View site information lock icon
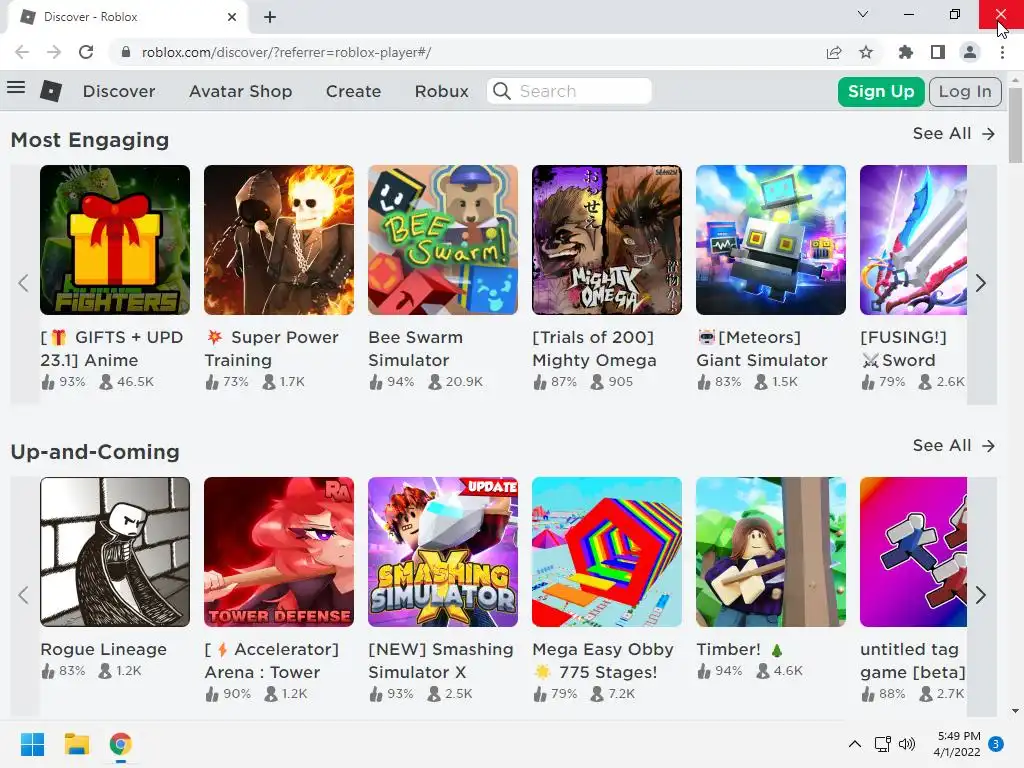 tap(126, 52)
